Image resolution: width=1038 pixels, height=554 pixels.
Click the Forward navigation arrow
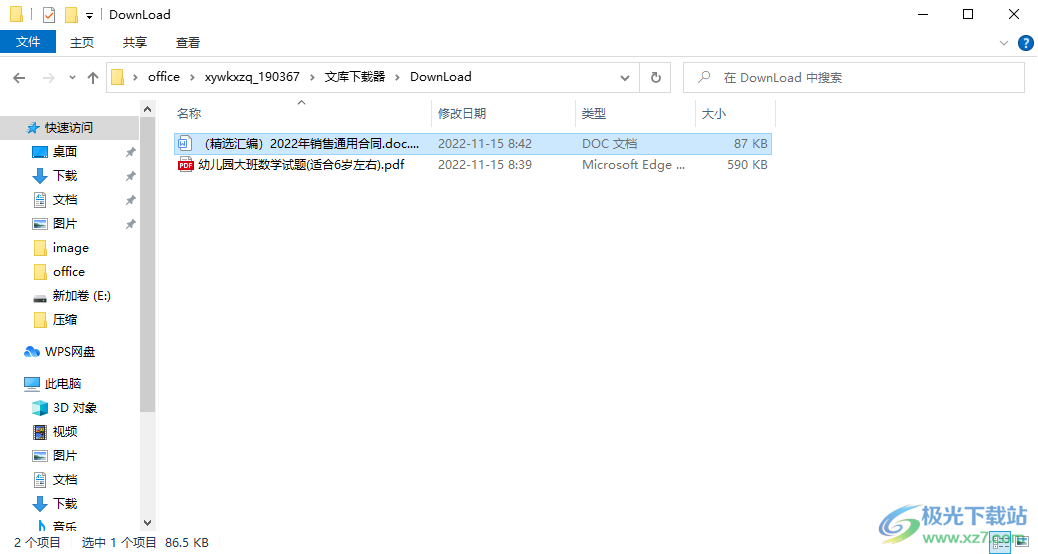[x=48, y=78]
